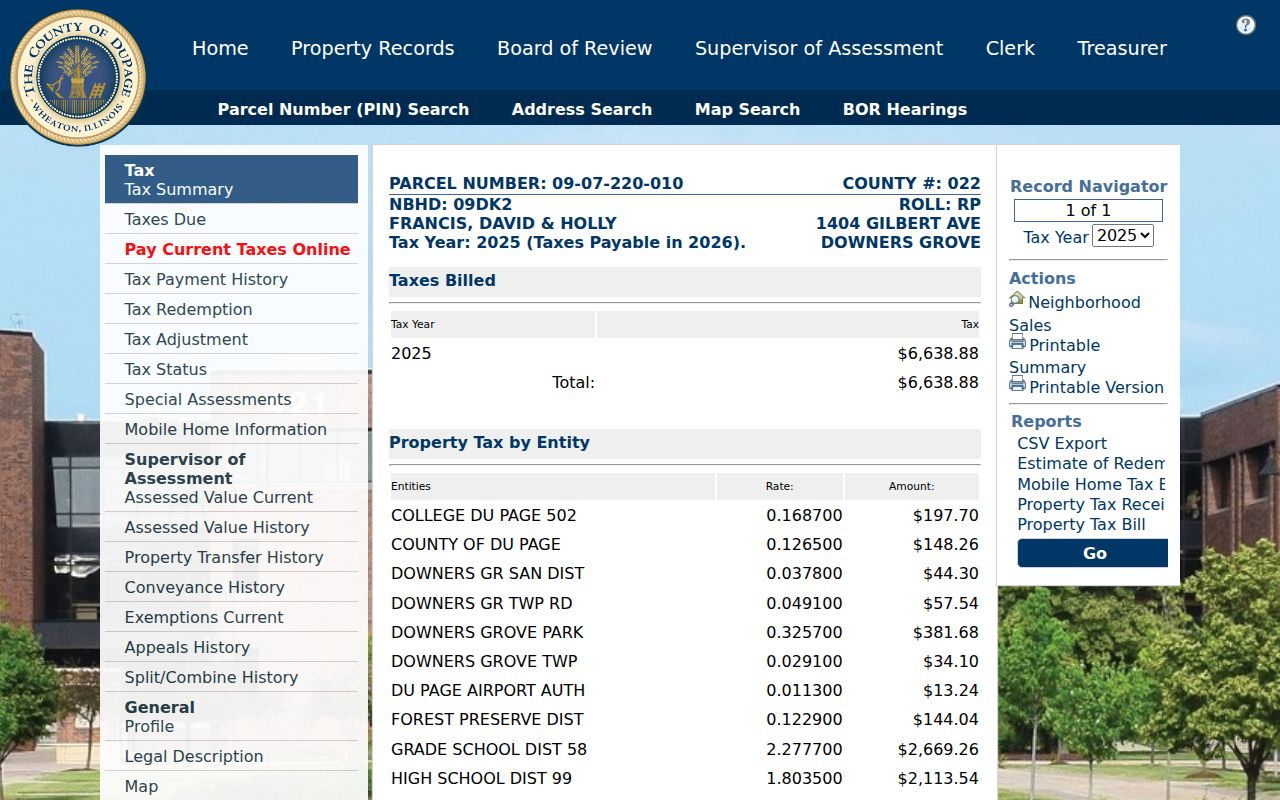Viewport: 1280px width, 800px height.
Task: Click the DuPage County seal logo
Action: click(78, 78)
